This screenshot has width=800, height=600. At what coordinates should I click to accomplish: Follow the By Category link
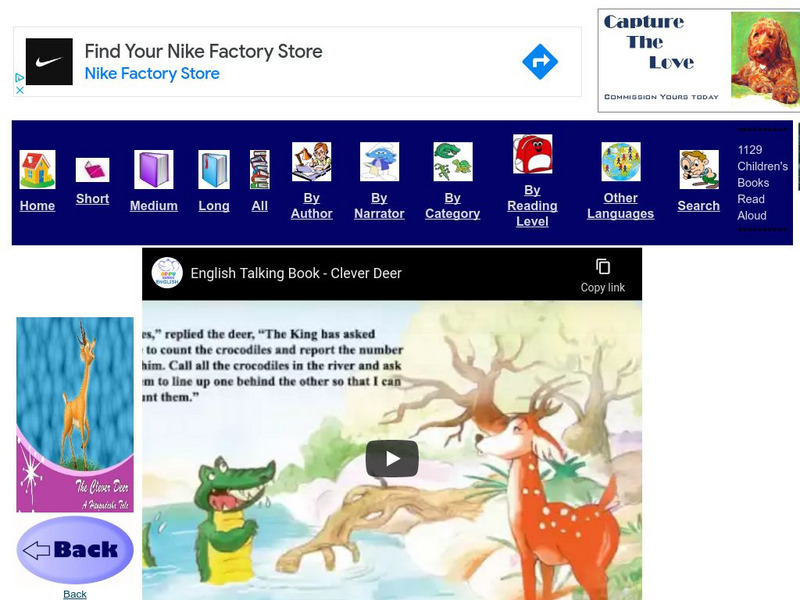[453, 206]
